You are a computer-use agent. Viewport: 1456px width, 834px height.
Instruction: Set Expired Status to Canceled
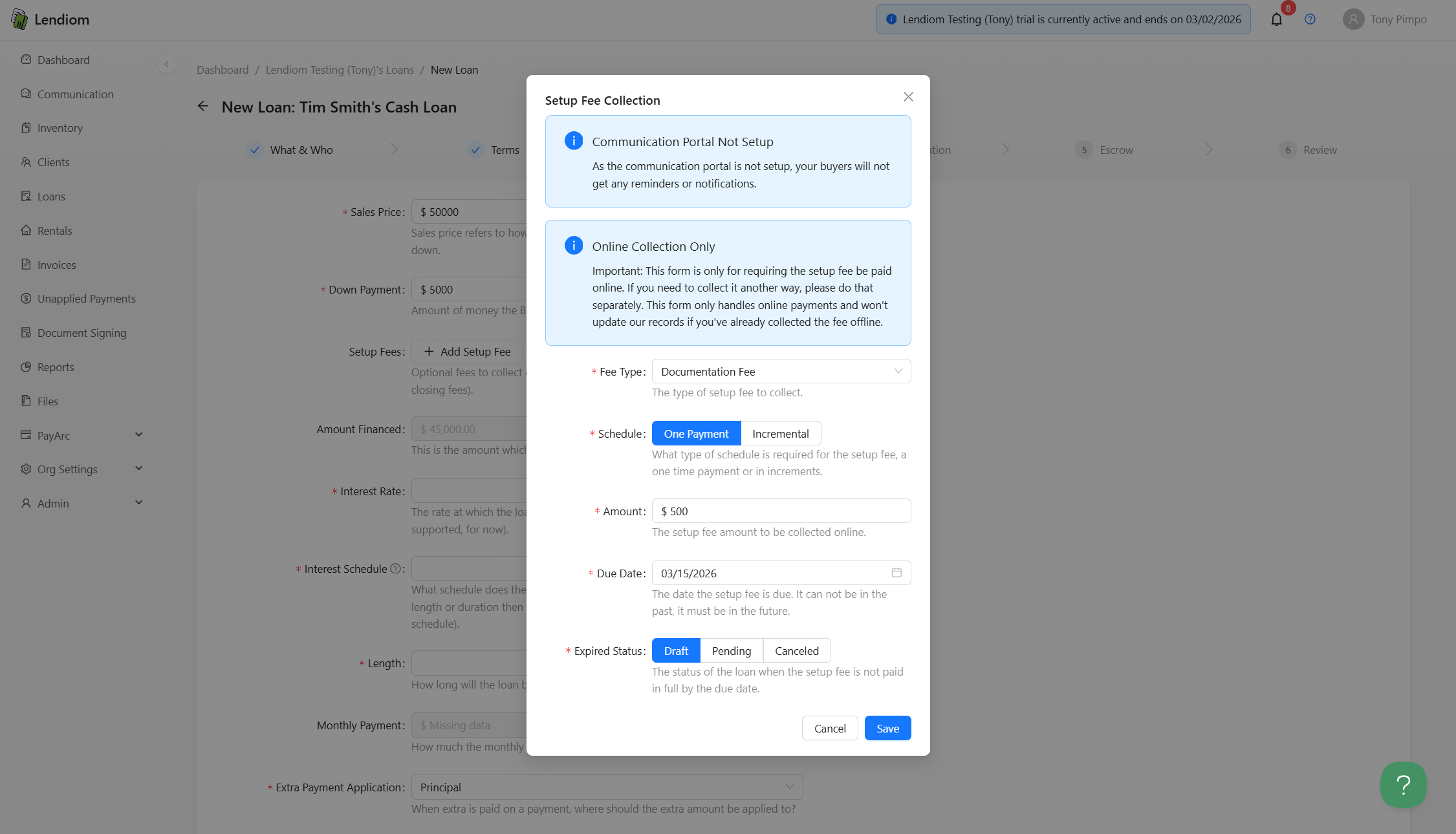(x=796, y=650)
